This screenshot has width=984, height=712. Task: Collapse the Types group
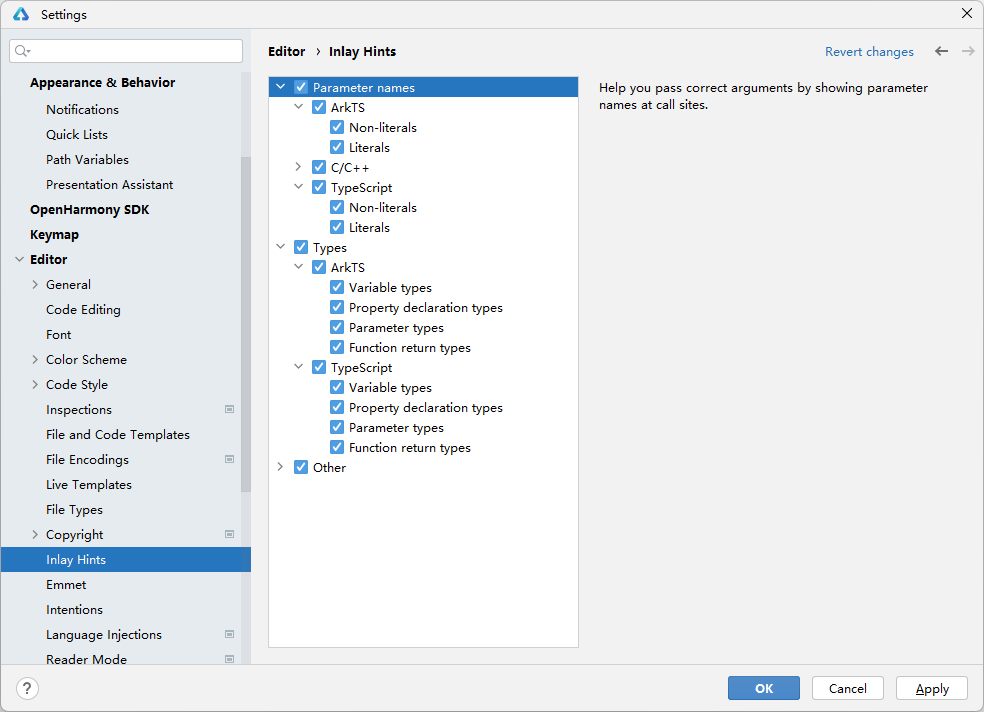pos(280,247)
